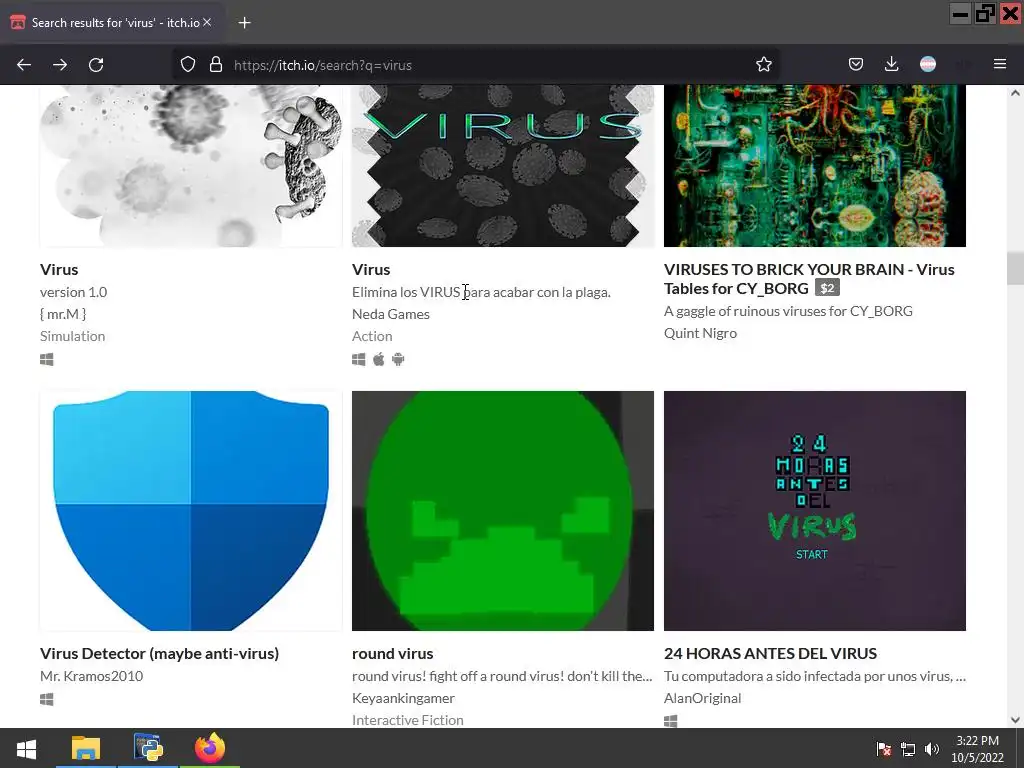Image resolution: width=1024 pixels, height=768 pixels.
Task: Open the green round virus thumbnail
Action: [503, 511]
